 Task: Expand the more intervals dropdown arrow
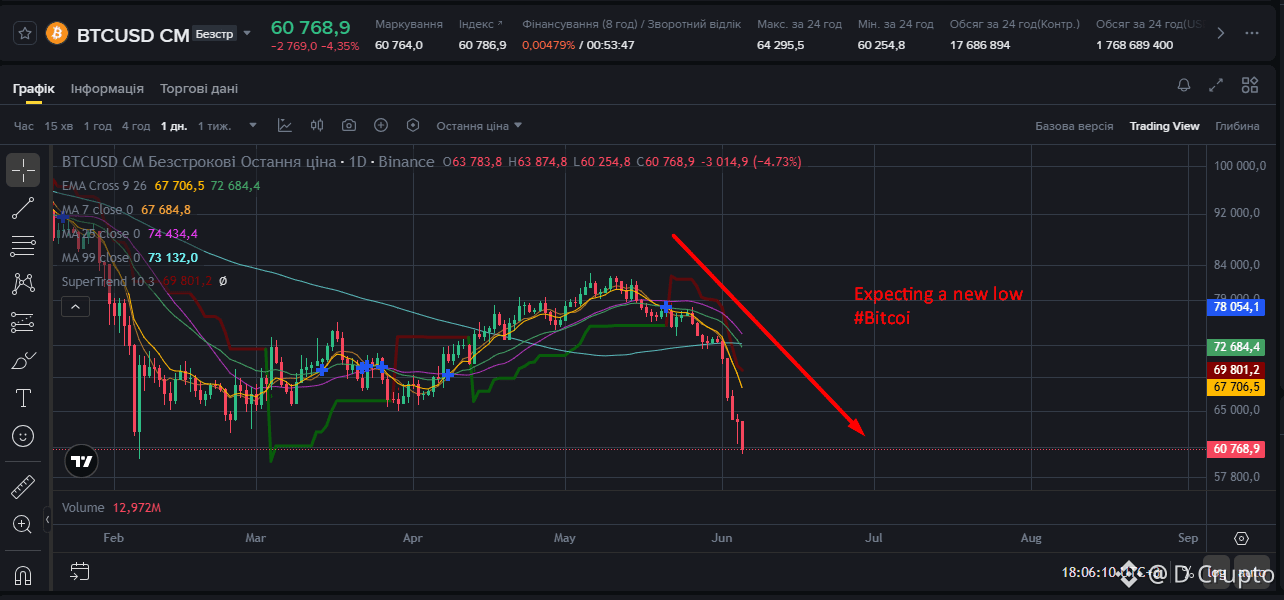point(253,126)
